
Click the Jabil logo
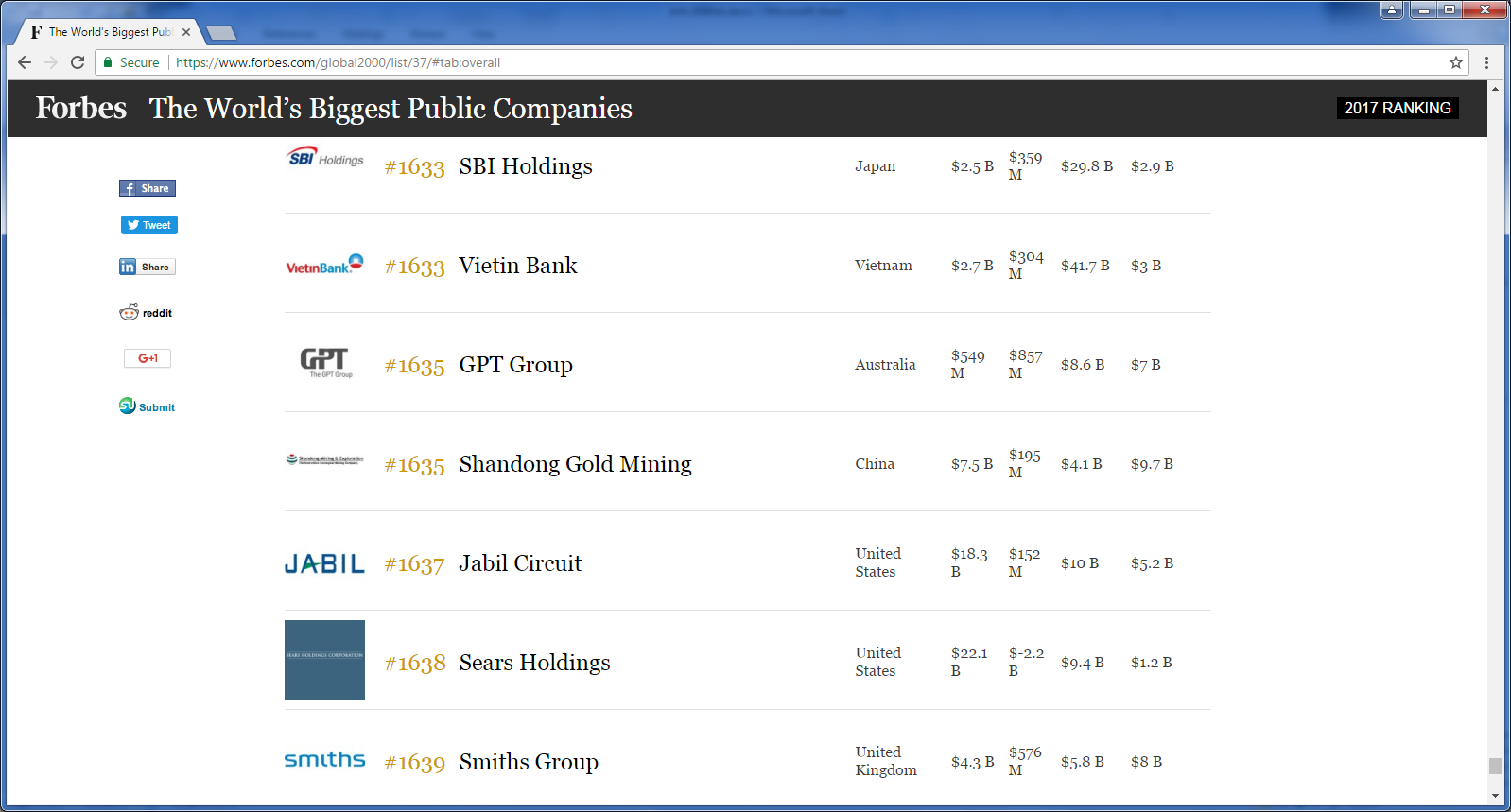click(x=324, y=563)
